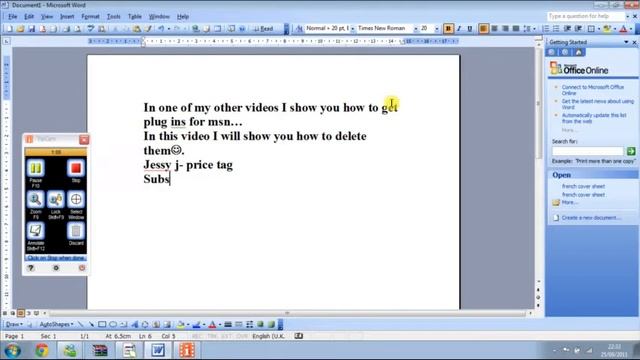Viewport: 640px width, 360px height.
Task: Open the AutoShapes dropdown
Action: pyautogui.click(x=56, y=324)
